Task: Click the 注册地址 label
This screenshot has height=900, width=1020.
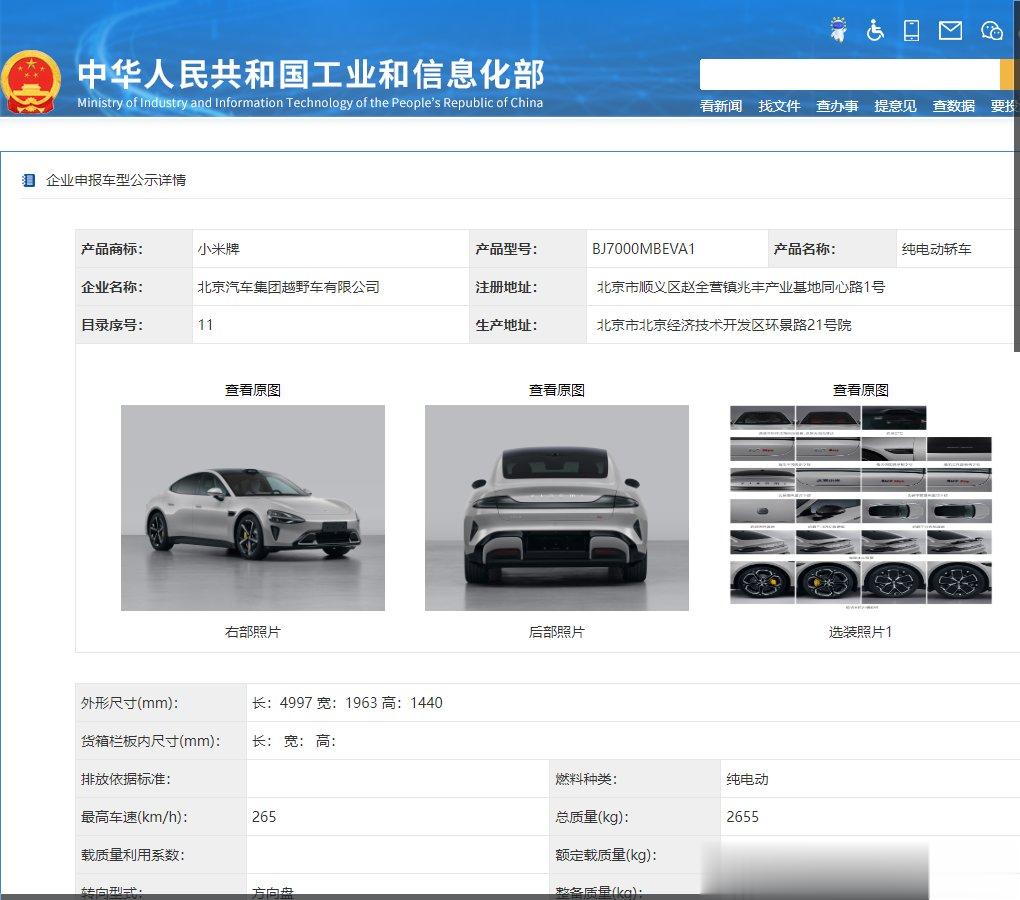Action: pyautogui.click(x=506, y=287)
